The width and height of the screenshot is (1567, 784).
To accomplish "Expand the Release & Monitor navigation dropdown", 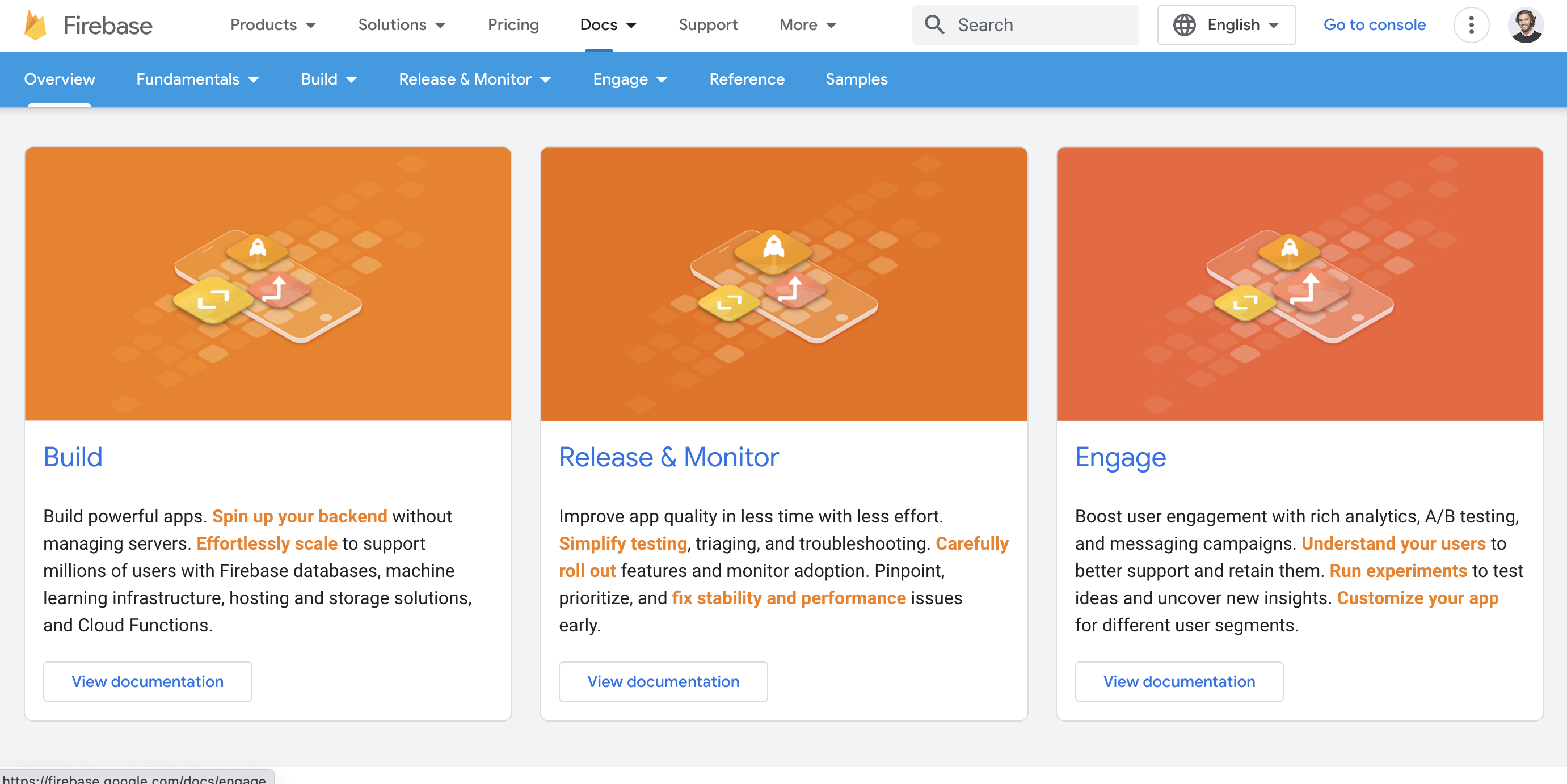I will [x=475, y=79].
